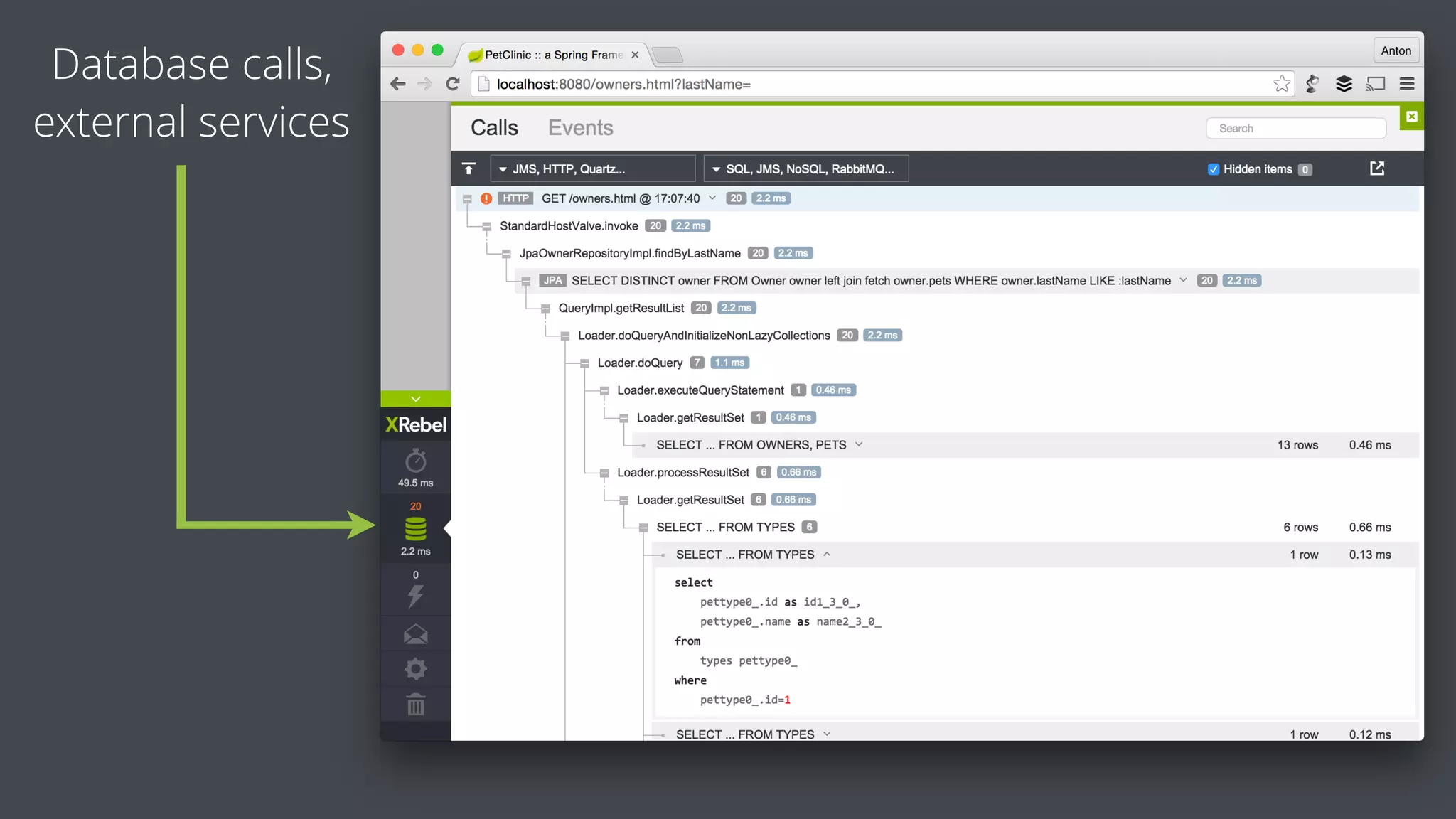Open the SQL, JMS, NoSQL, RabbitMQ dropdown
The height and width of the screenshot is (819, 1456).
tap(805, 168)
